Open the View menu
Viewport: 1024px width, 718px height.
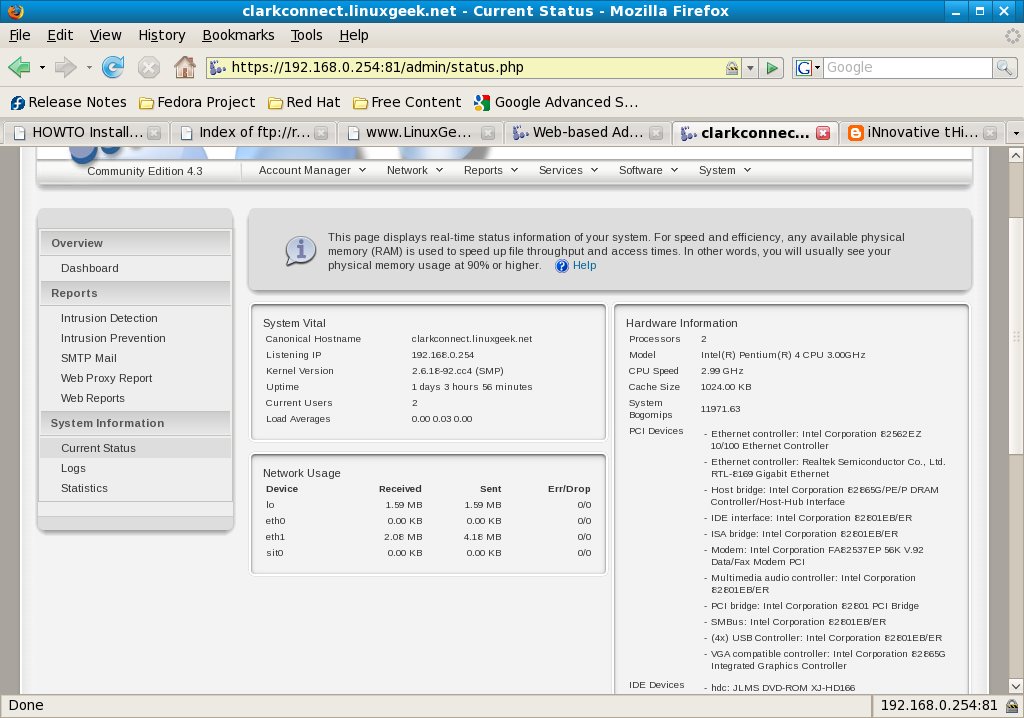tap(105, 35)
